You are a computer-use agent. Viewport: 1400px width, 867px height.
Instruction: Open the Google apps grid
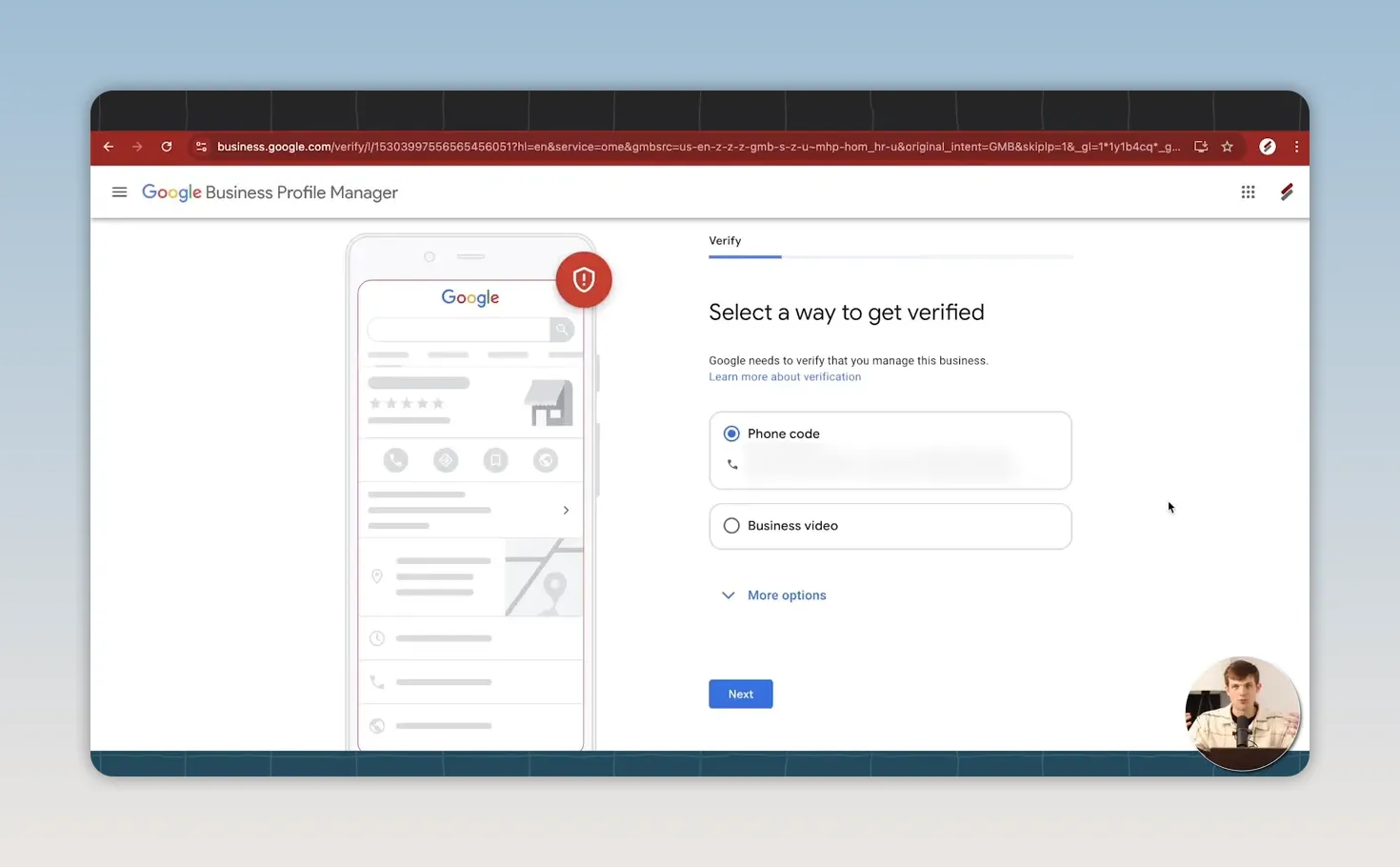pos(1248,192)
